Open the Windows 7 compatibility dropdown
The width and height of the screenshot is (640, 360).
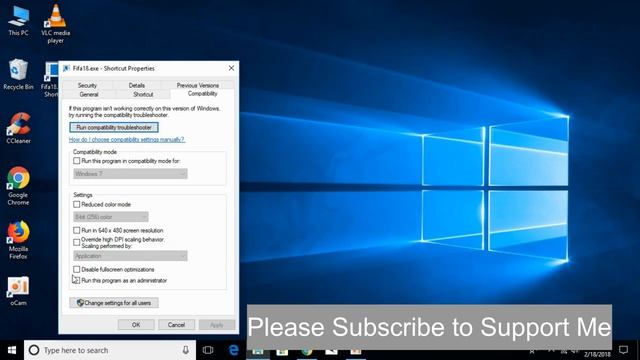click(130, 174)
